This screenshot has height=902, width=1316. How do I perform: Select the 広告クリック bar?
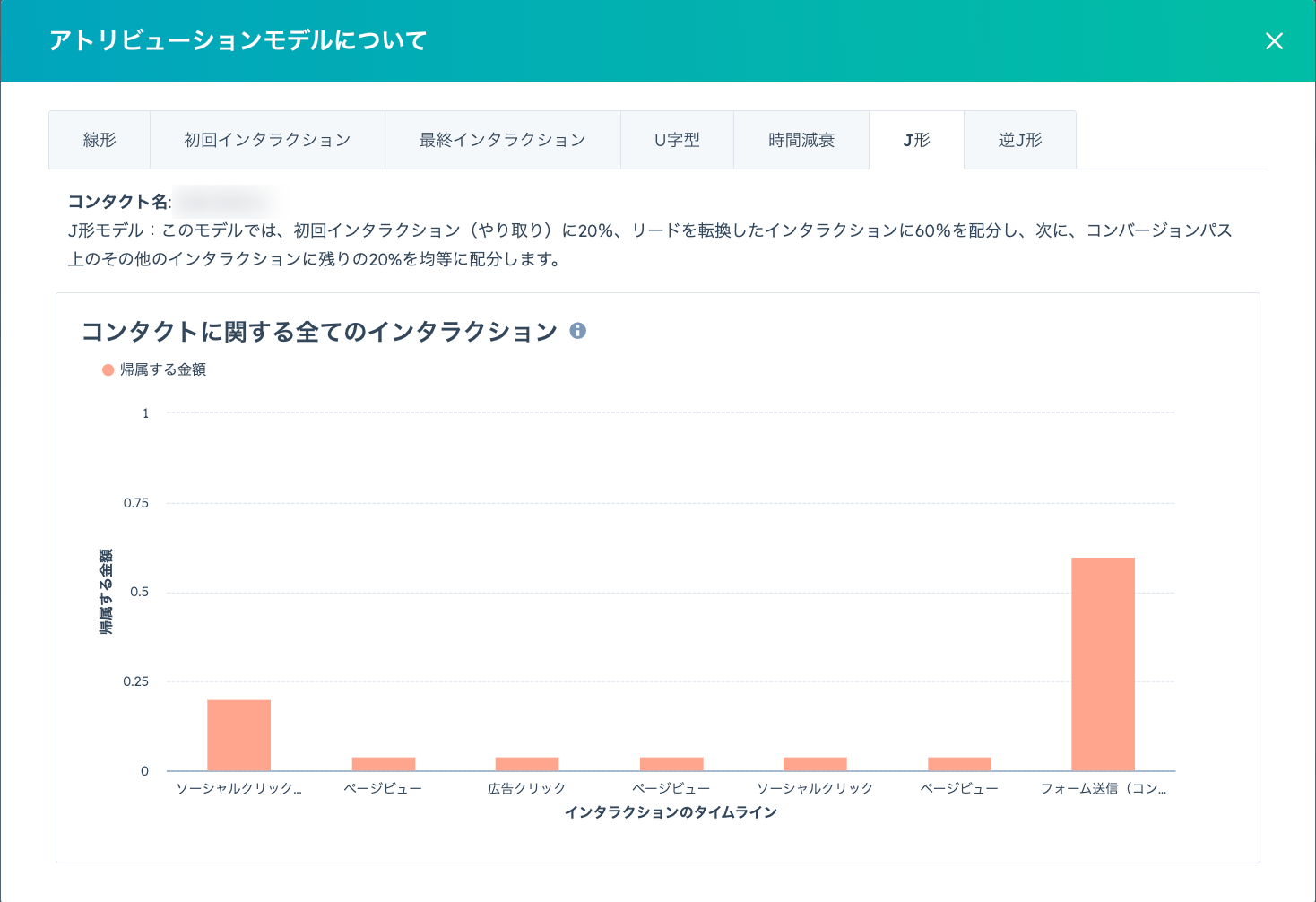527,764
